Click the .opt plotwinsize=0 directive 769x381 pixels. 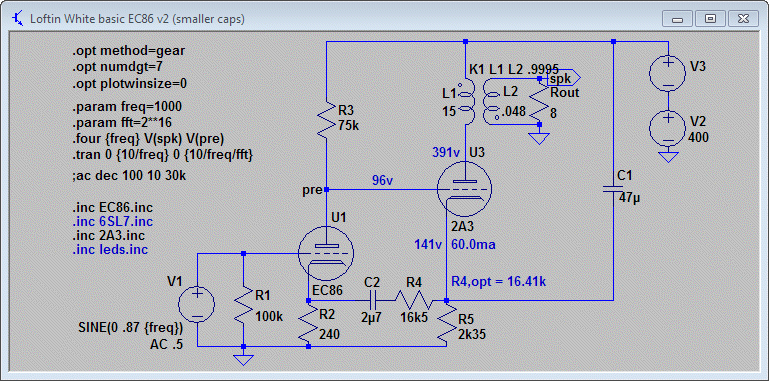pos(129,83)
